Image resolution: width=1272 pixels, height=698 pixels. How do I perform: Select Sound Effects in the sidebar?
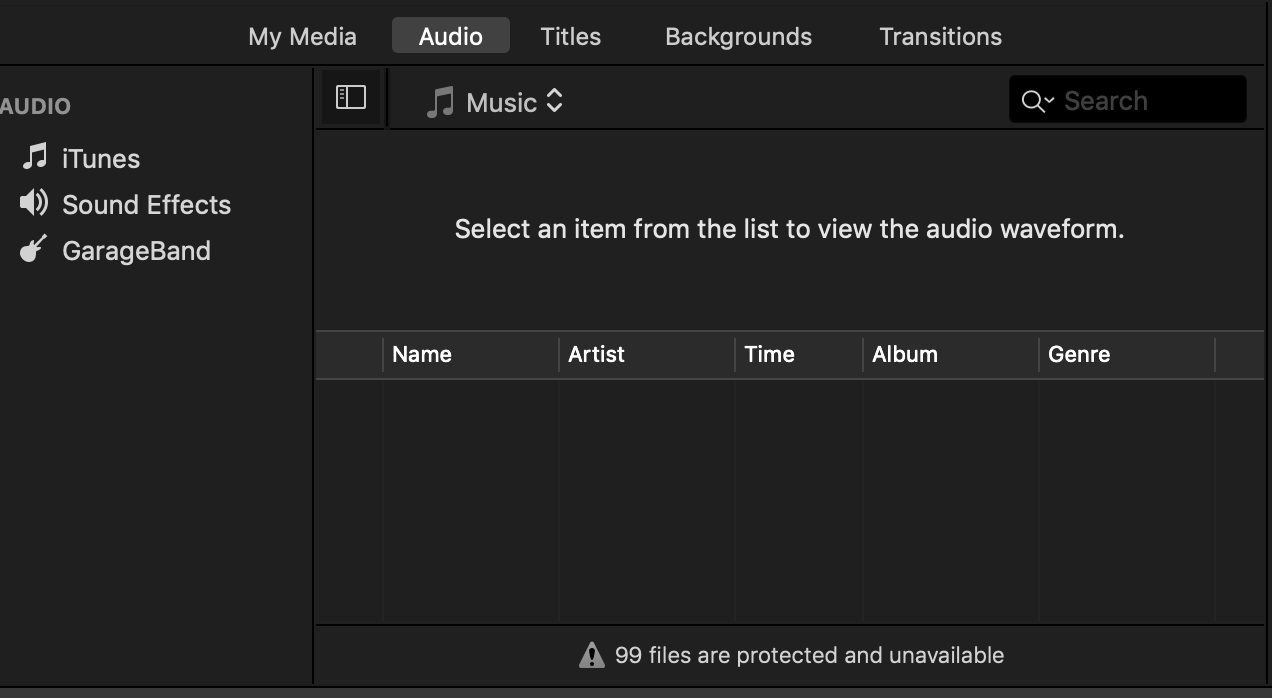[x=146, y=204]
